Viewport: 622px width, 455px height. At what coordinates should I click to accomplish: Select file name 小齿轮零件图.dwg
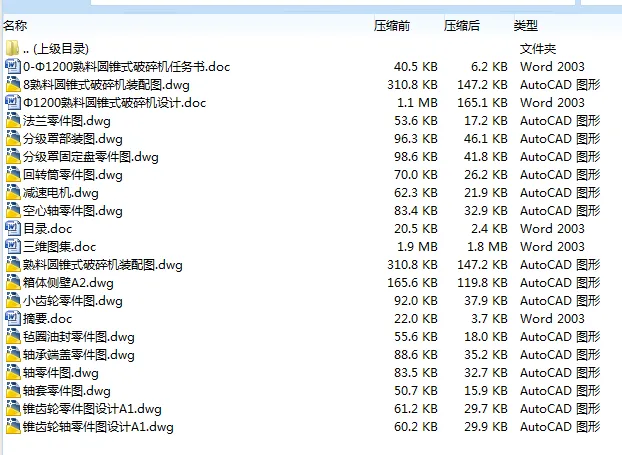[x=73, y=301]
